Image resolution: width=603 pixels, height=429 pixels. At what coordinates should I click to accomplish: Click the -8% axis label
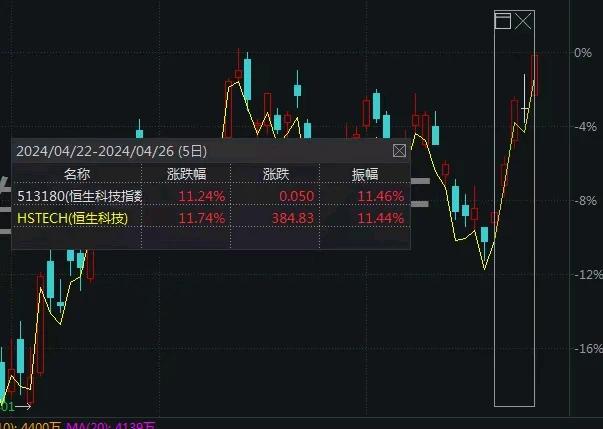point(586,201)
